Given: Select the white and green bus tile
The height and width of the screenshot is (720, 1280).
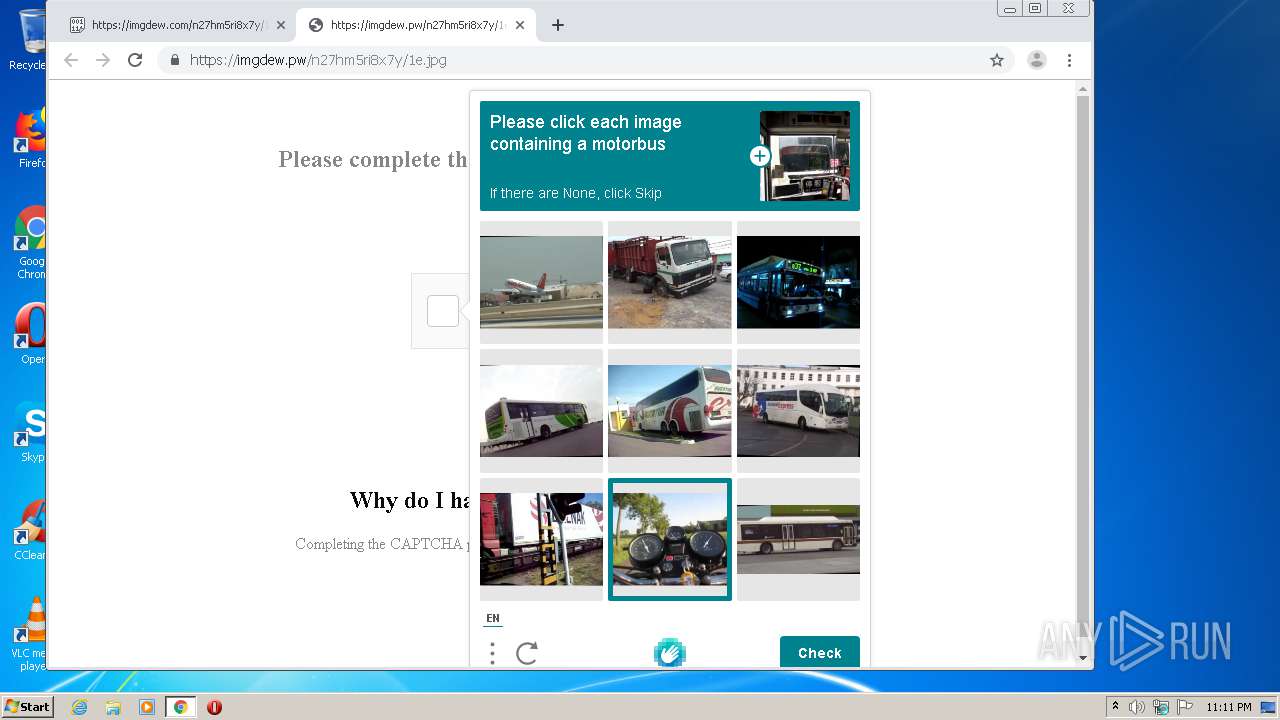Looking at the screenshot, I should [541, 411].
